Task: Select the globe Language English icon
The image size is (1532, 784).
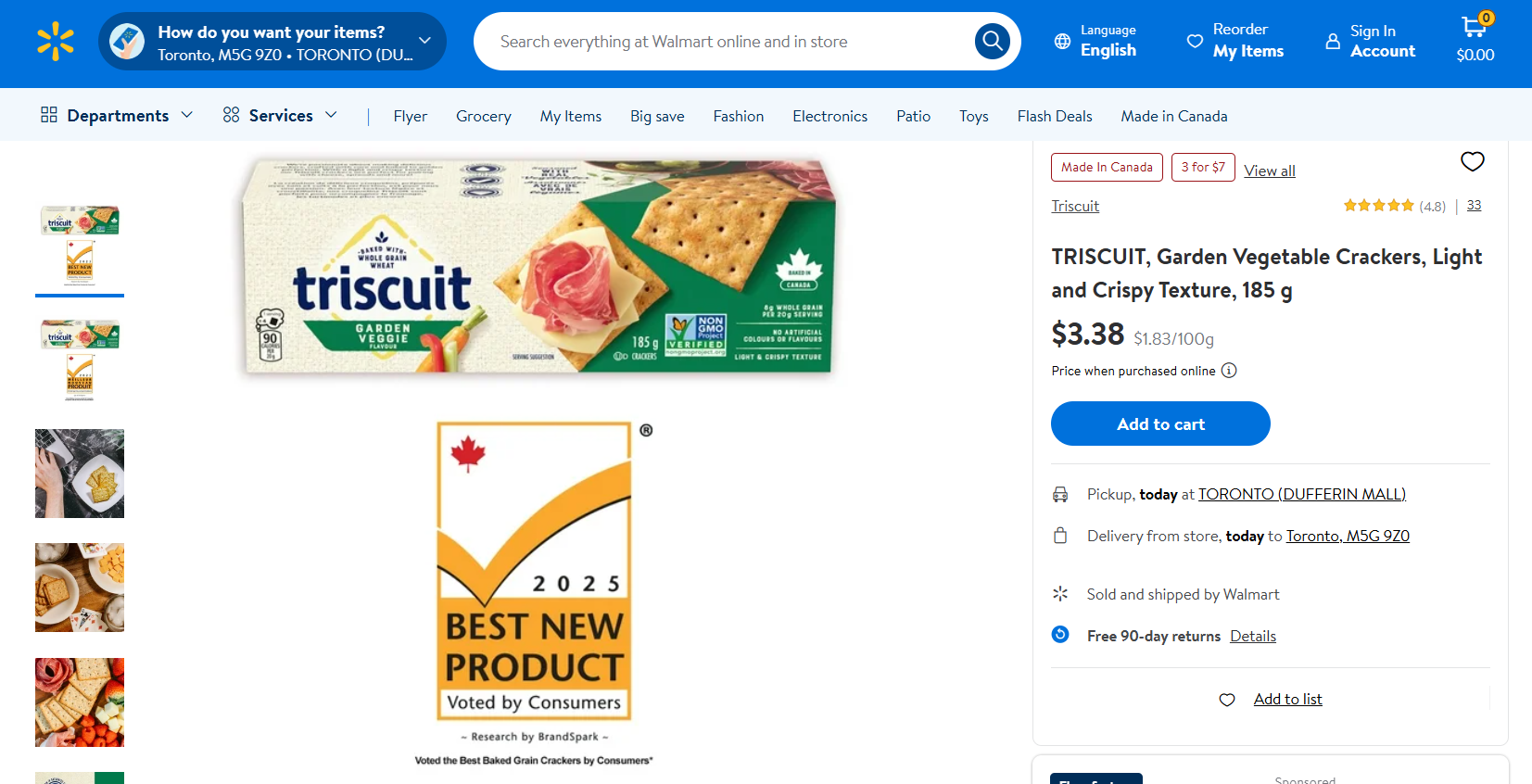Action: pos(1062,42)
